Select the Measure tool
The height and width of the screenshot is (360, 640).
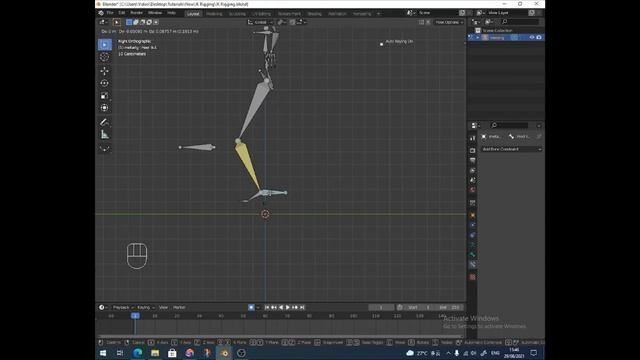(104, 134)
